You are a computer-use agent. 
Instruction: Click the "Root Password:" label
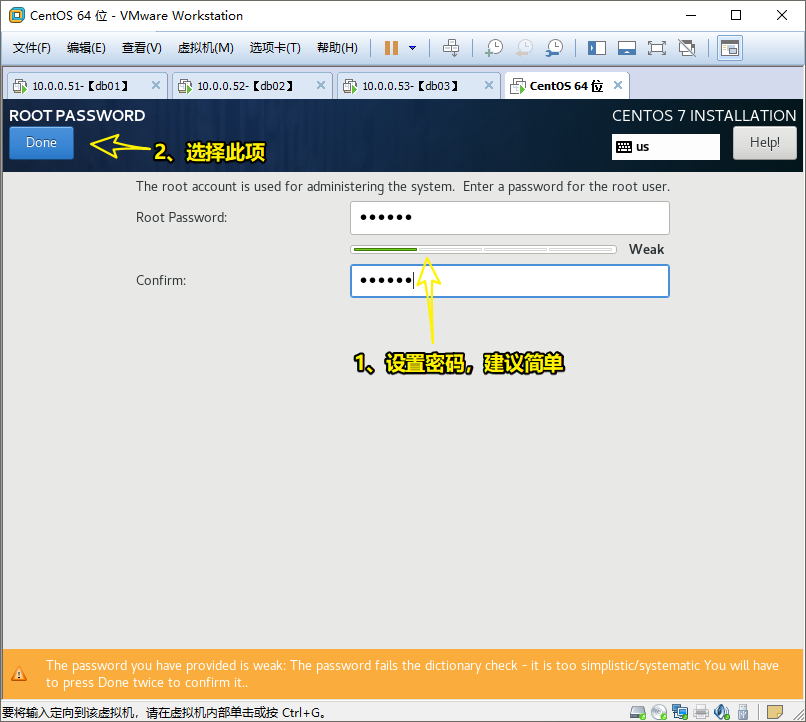click(181, 217)
